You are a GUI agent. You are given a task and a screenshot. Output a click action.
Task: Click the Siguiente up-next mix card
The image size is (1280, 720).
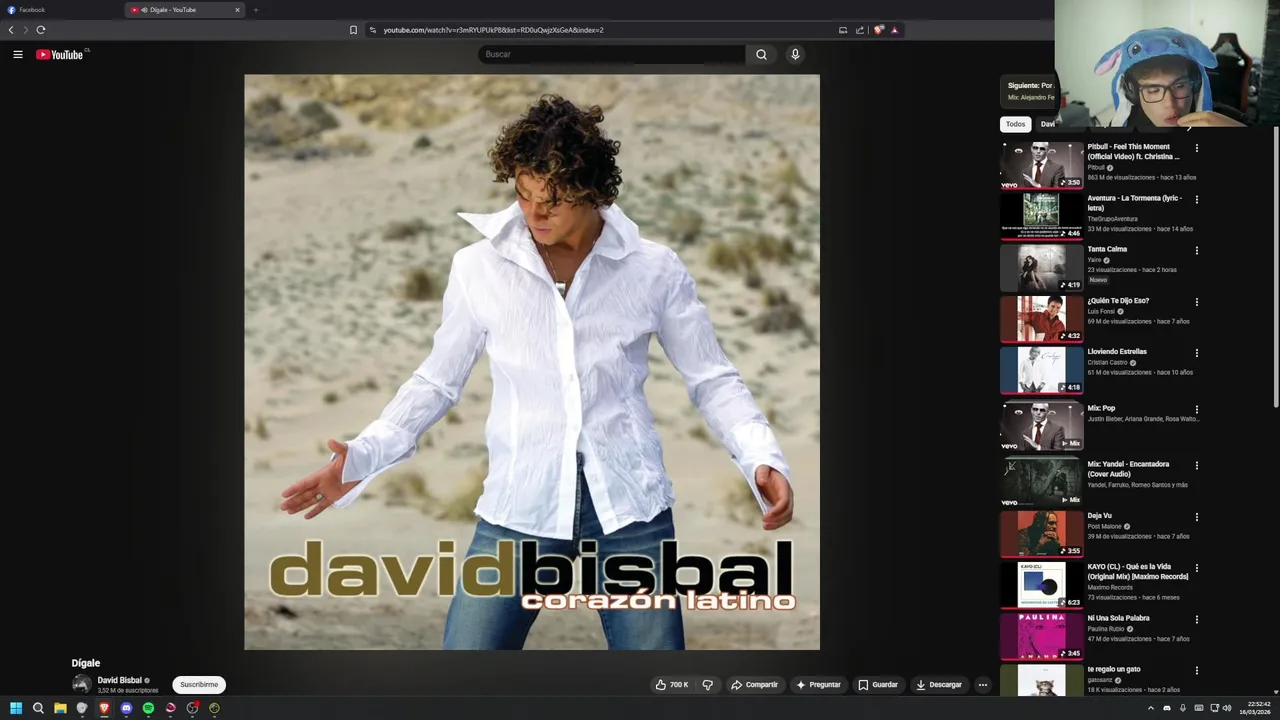point(1028,91)
